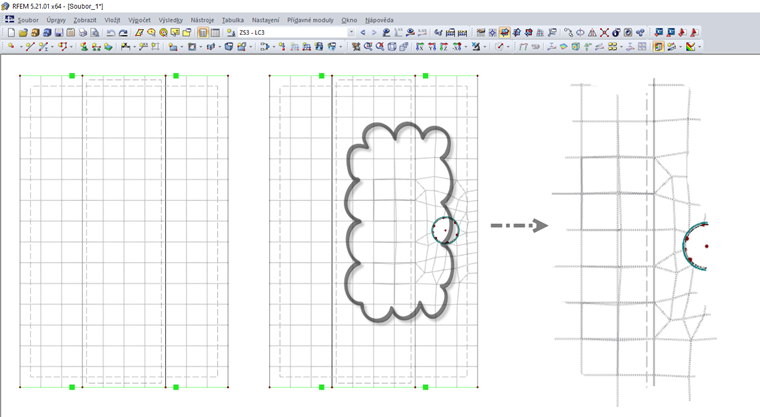Open the Úpravy menu
The image size is (760, 417).
point(56,20)
